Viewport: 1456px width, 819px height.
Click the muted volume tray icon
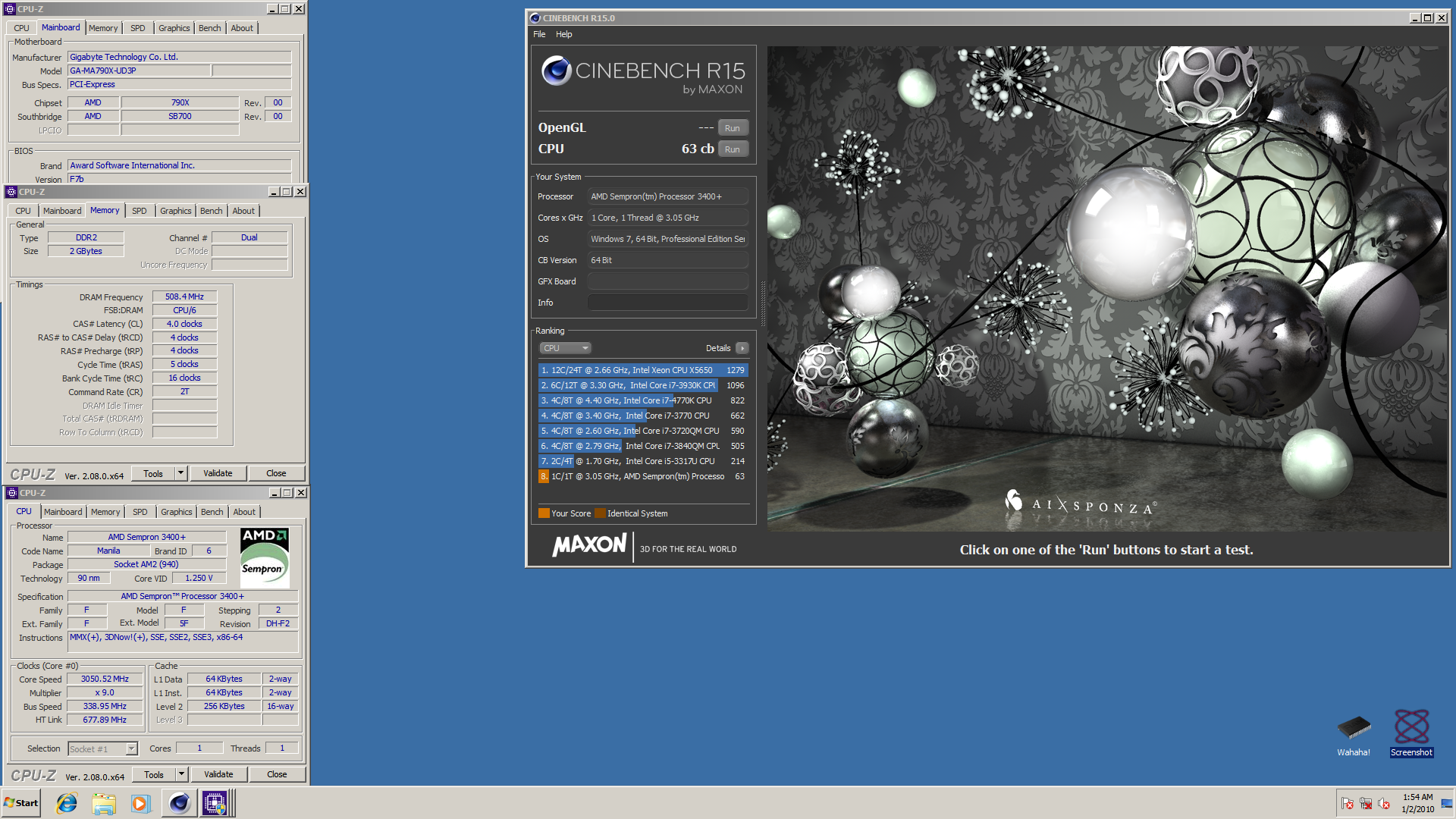1384,803
